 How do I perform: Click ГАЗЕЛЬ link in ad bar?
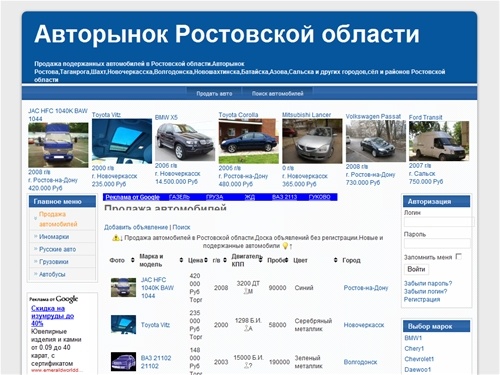(179, 197)
